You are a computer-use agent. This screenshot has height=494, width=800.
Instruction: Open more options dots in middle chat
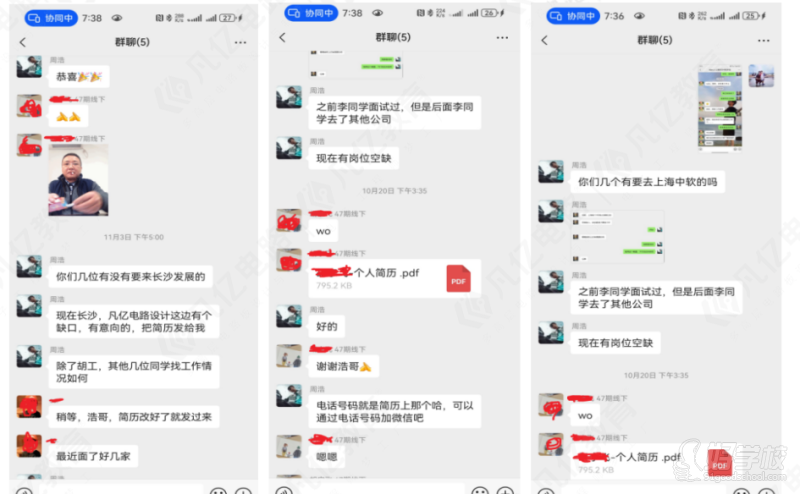coord(502,37)
